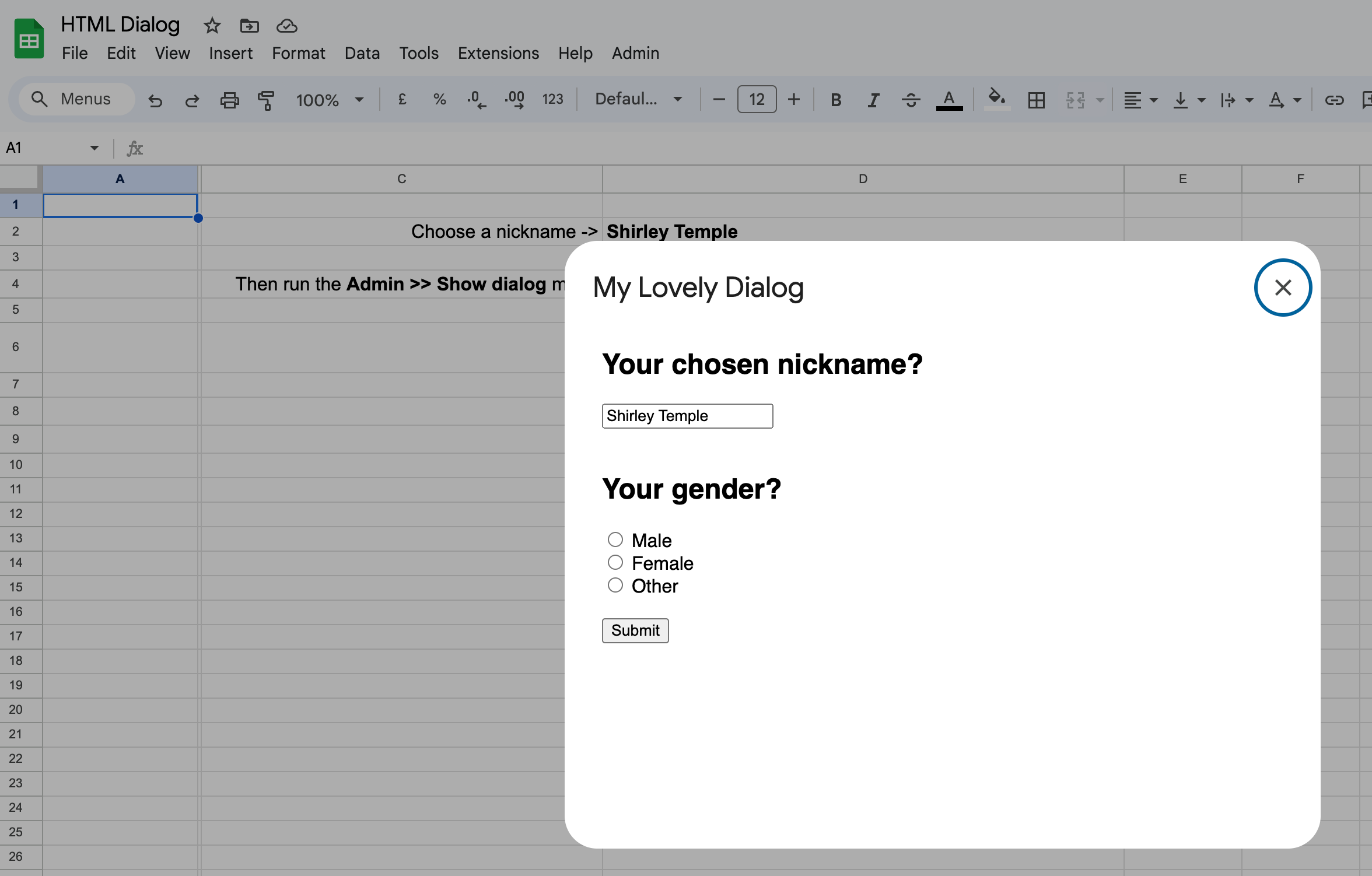
Task: Open the zoom 100% dropdown
Action: pos(330,100)
